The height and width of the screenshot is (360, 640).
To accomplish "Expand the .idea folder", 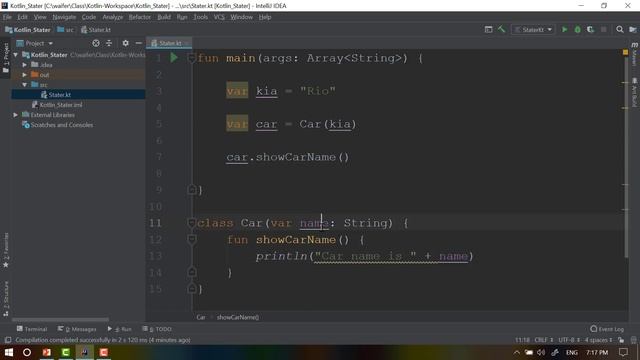I will point(25,64).
